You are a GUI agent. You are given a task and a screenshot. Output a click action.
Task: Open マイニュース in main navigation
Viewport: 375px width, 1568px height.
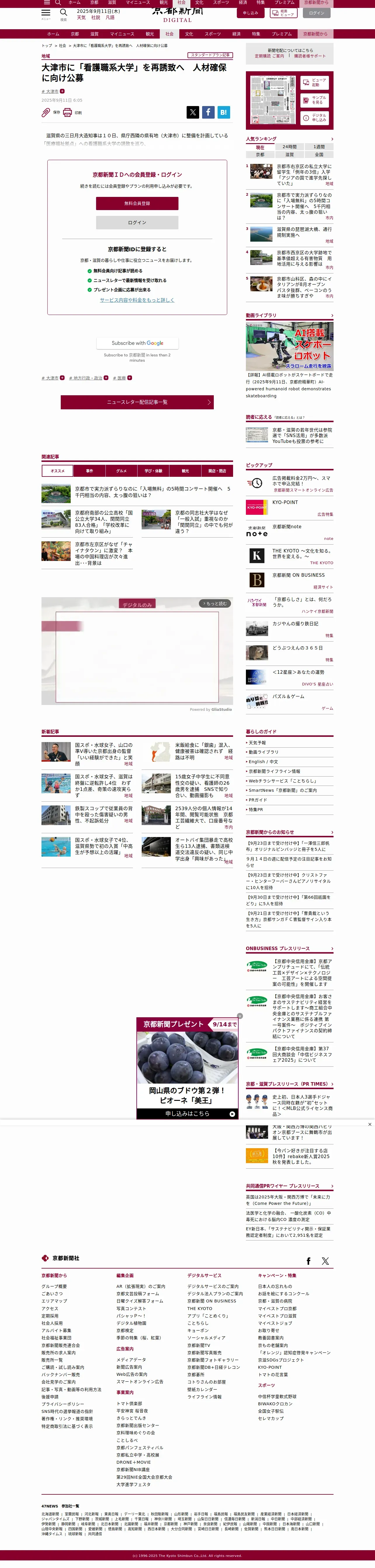pos(122,34)
